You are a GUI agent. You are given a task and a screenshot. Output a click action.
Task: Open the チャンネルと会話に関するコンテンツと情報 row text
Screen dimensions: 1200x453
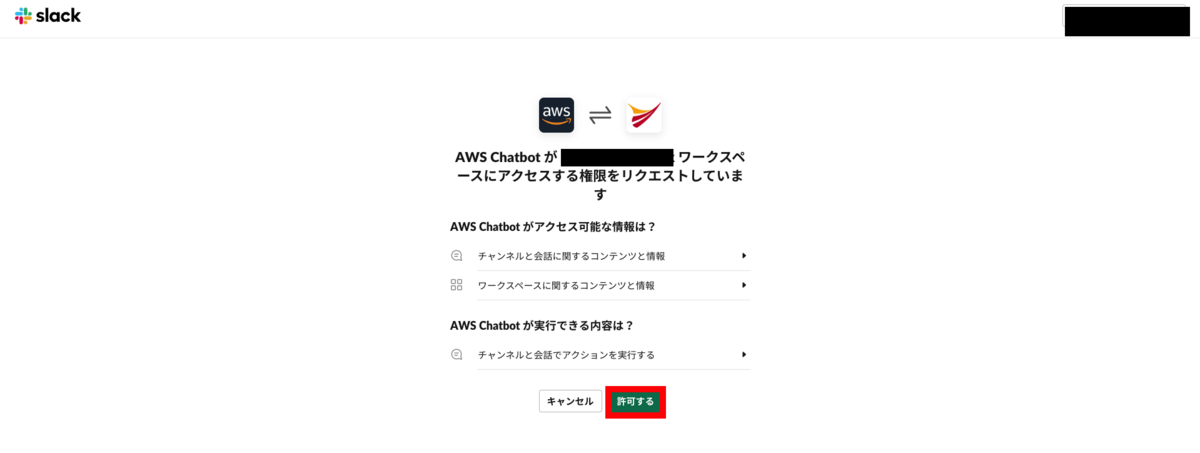(571, 256)
